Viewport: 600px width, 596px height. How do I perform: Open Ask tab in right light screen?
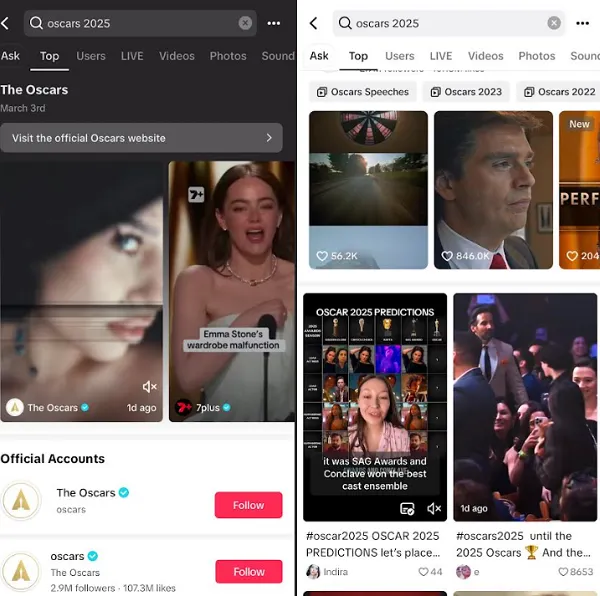click(x=319, y=56)
